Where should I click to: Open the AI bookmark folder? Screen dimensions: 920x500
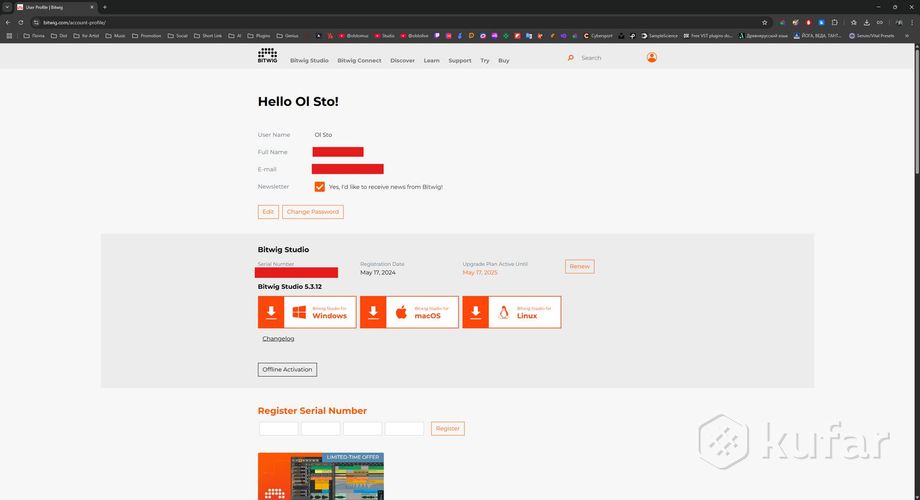pos(235,36)
